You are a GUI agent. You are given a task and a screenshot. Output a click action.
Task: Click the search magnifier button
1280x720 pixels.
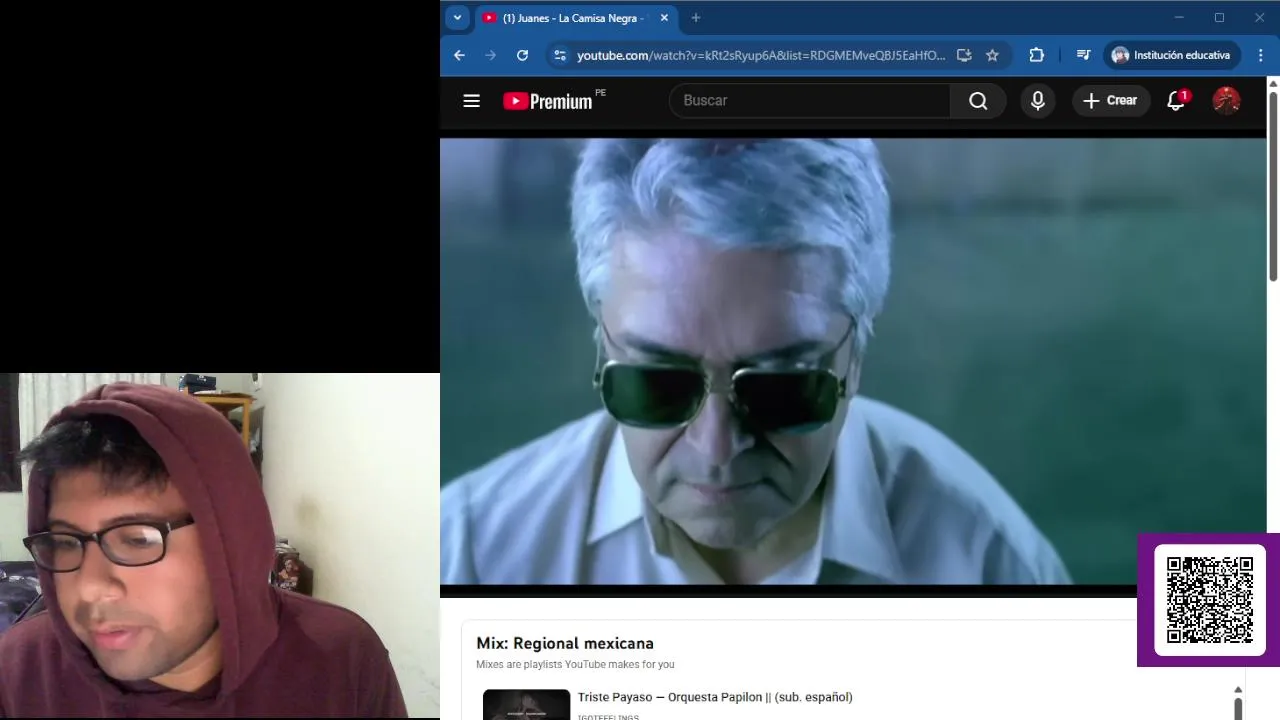tap(978, 100)
